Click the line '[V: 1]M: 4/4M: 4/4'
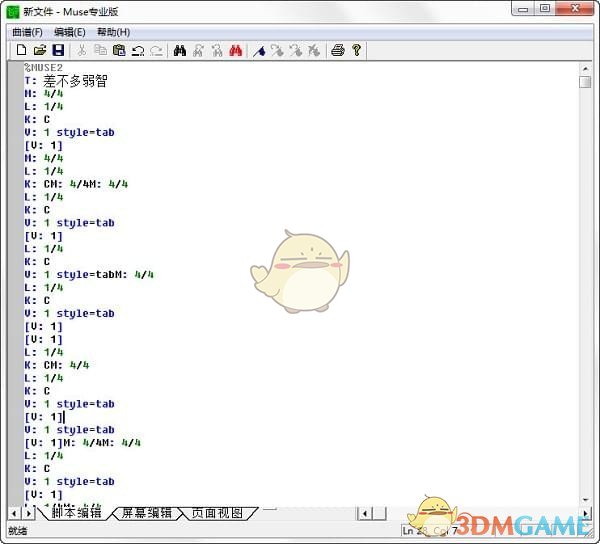 click(82, 443)
